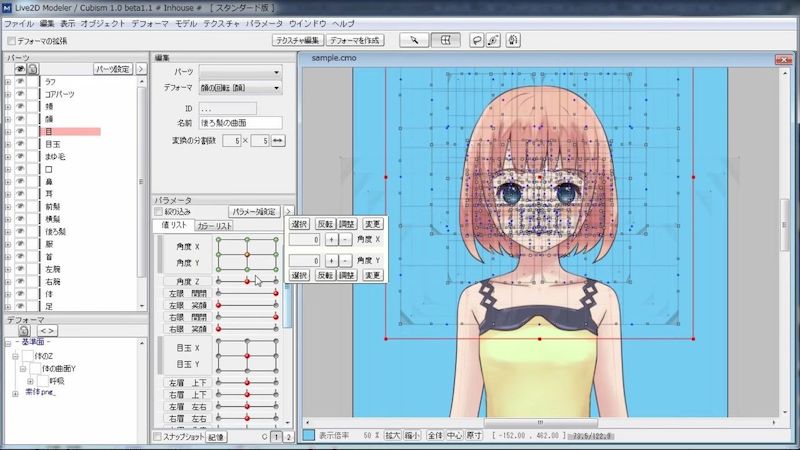Select the arrow selection tool in toolbar

pos(414,40)
